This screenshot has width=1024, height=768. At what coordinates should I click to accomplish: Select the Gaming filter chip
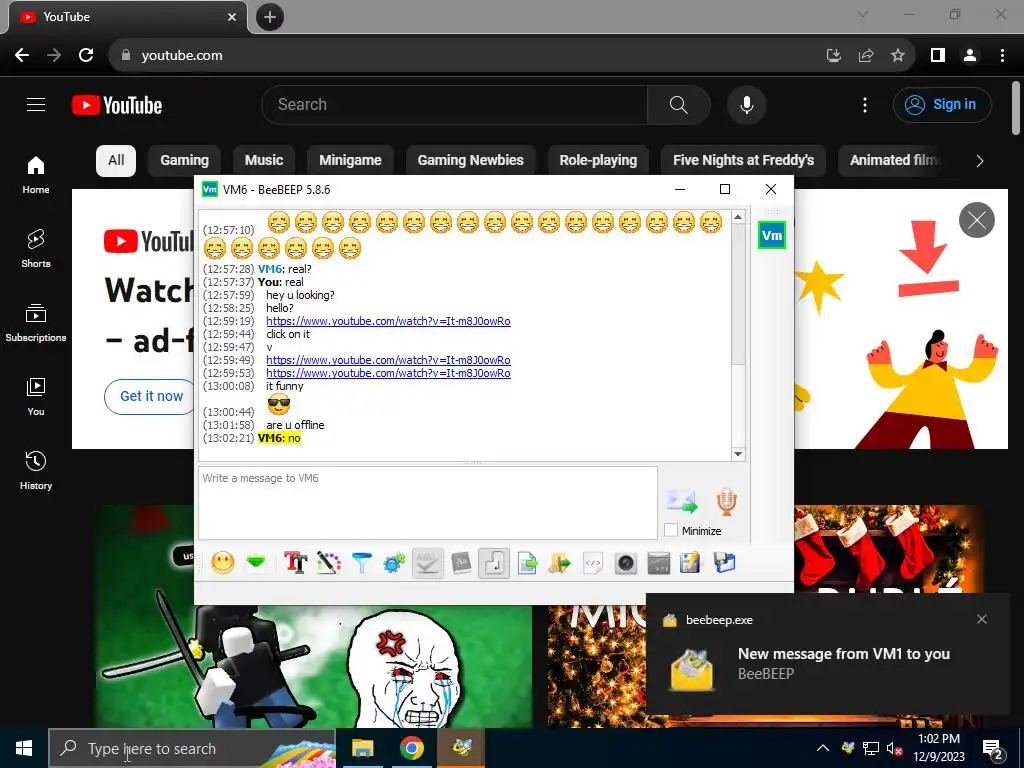[x=184, y=161]
